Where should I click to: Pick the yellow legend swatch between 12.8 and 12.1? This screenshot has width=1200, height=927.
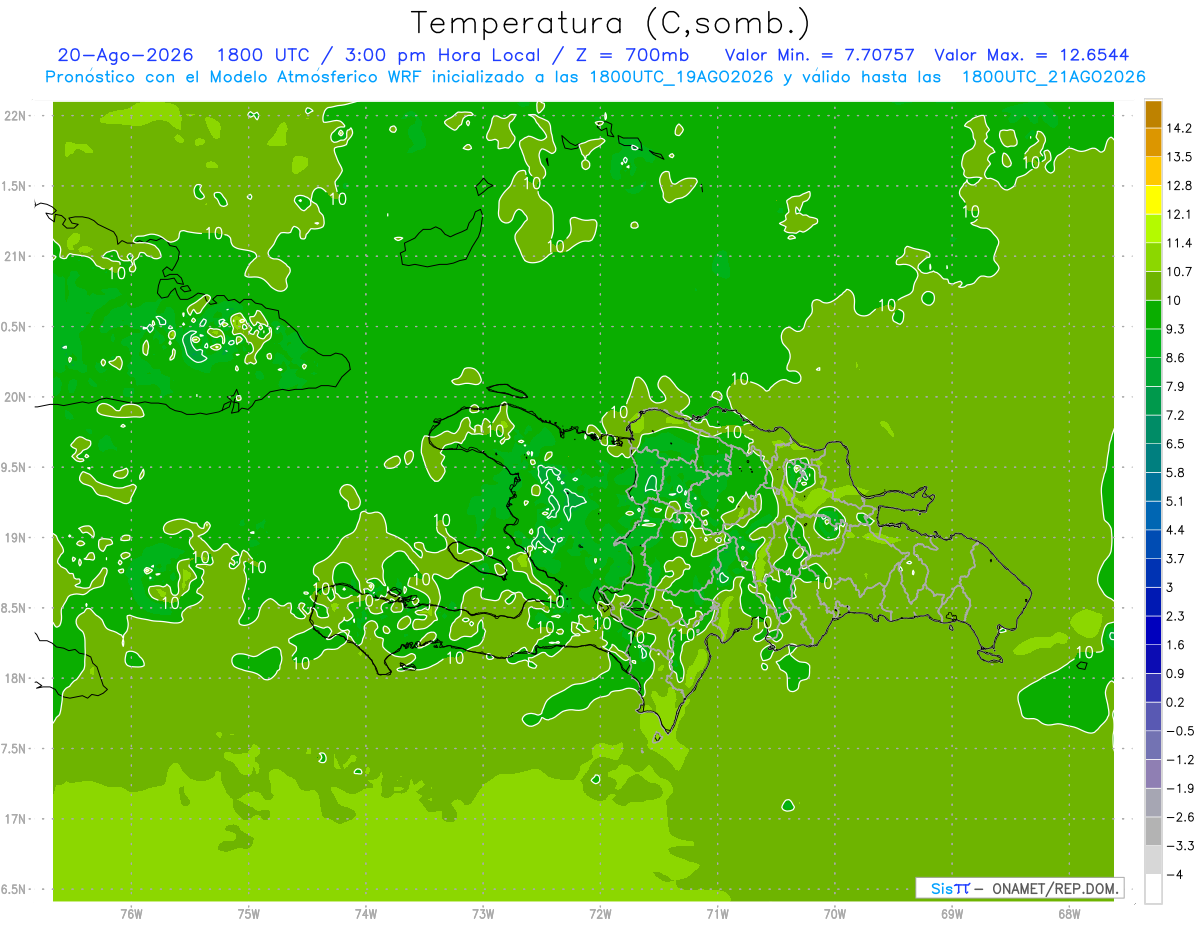pyautogui.click(x=1153, y=200)
